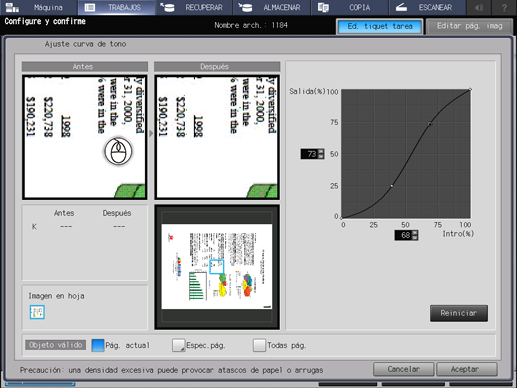The height and width of the screenshot is (388, 517).
Task: Decrease the Salida value 73 with down arrow
Action: 321,156
